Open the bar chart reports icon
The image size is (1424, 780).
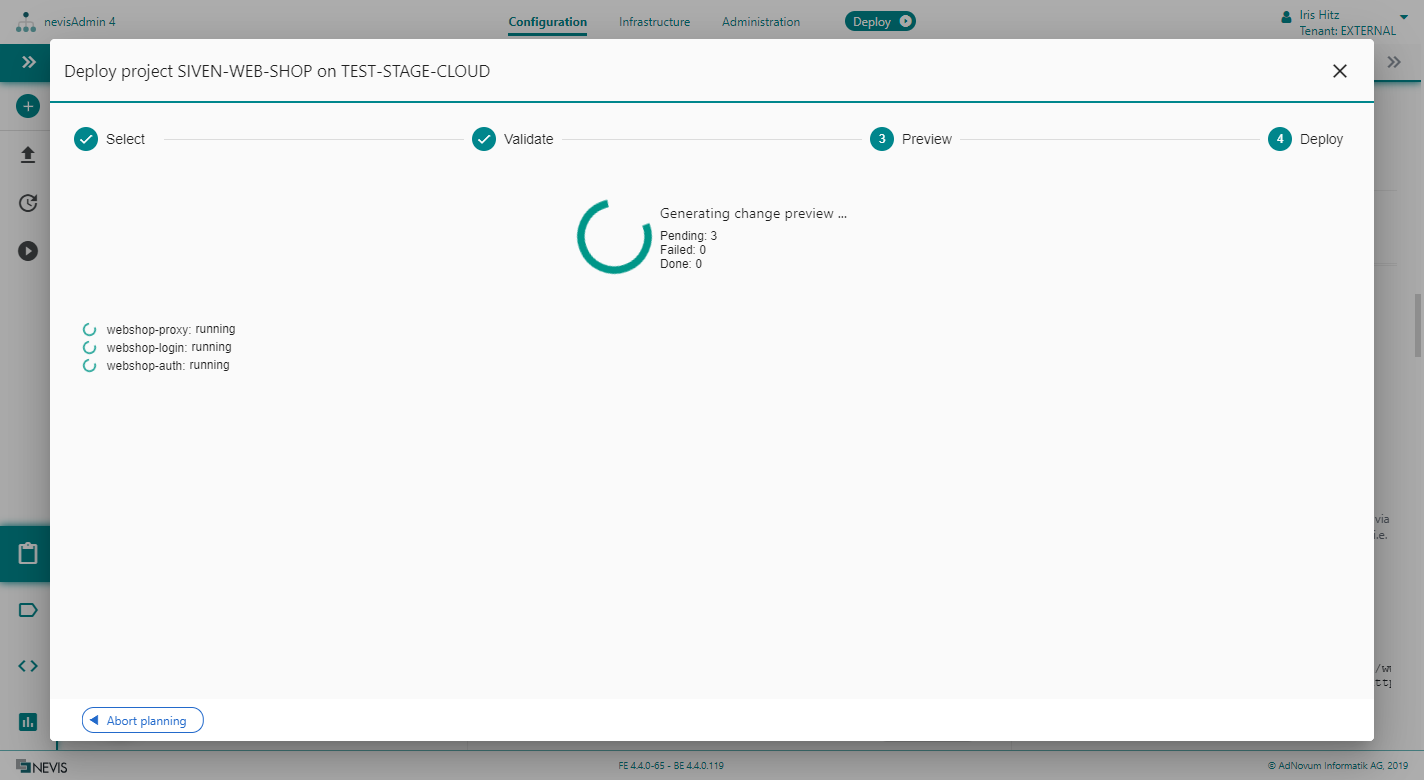[x=28, y=721]
